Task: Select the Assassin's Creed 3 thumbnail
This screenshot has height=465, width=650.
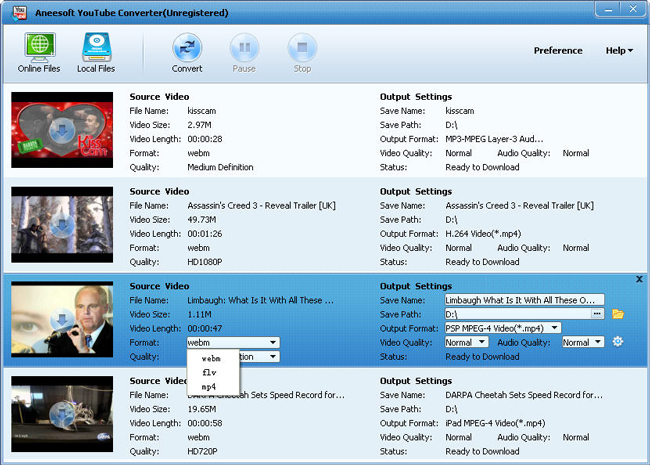Action: 62,225
